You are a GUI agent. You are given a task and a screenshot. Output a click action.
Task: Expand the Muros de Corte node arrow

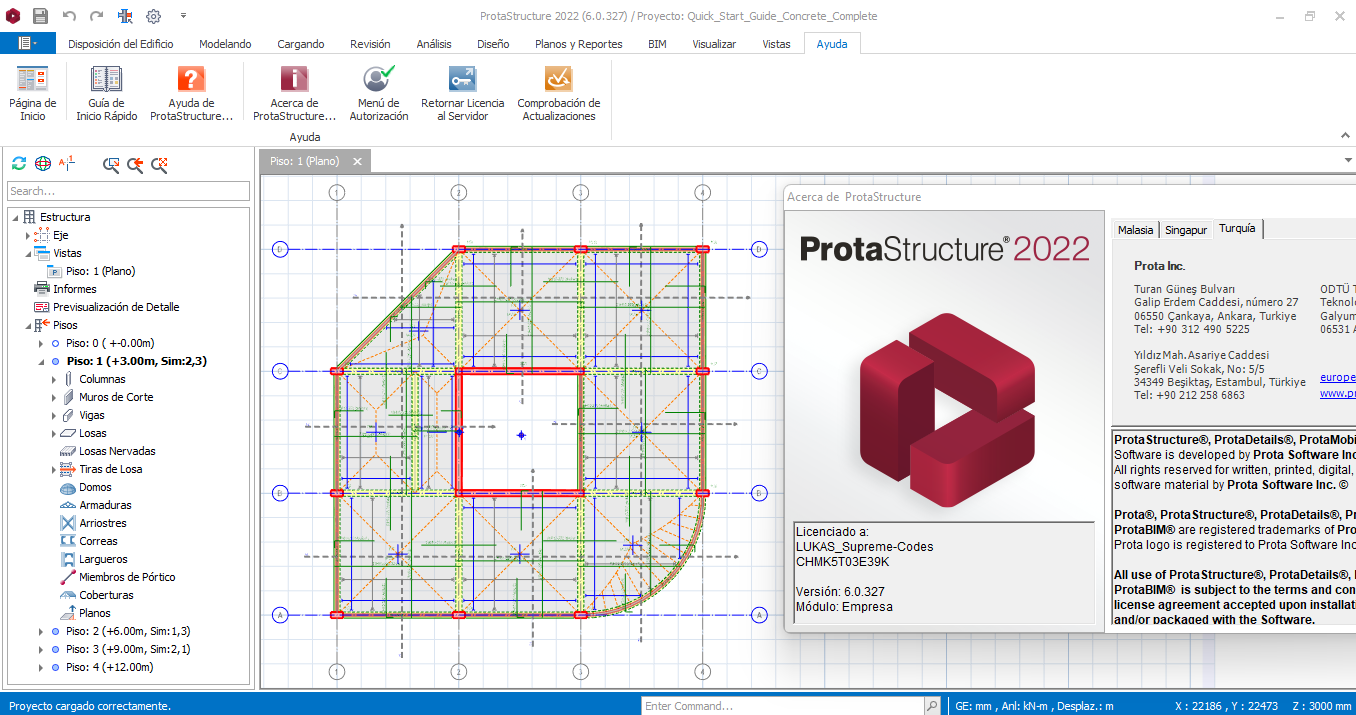click(54, 397)
